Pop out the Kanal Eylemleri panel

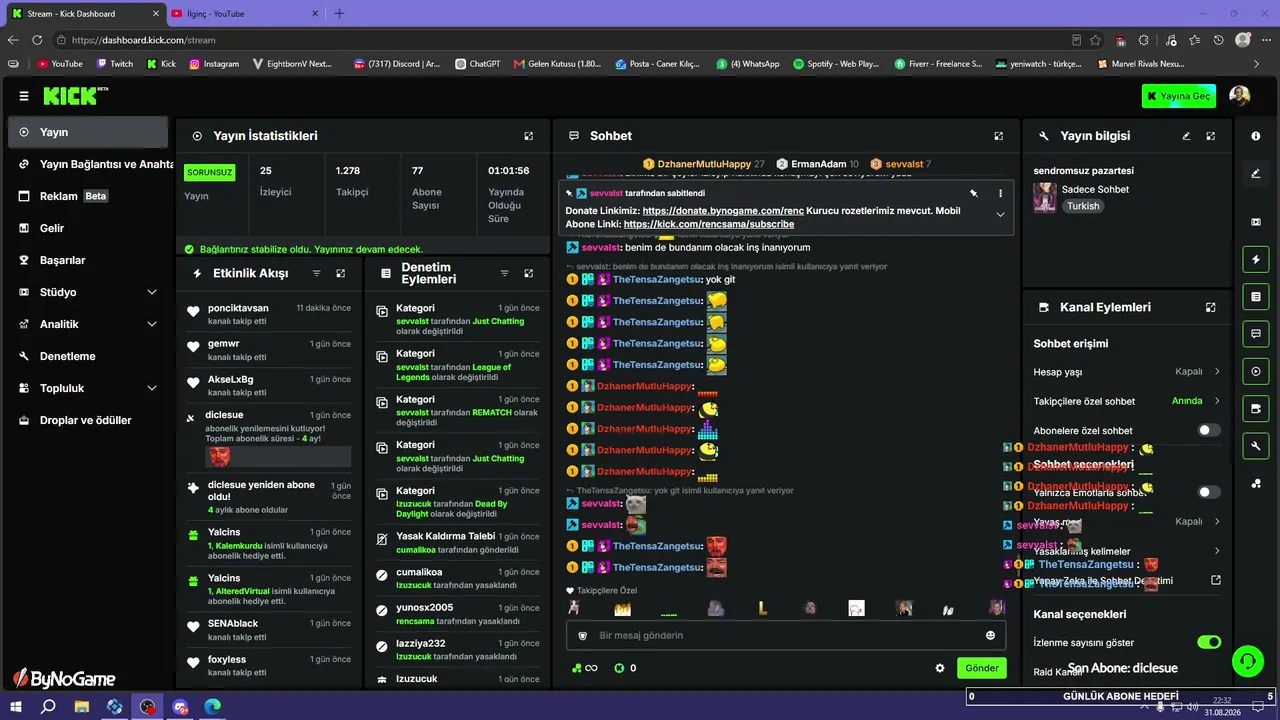1210,308
